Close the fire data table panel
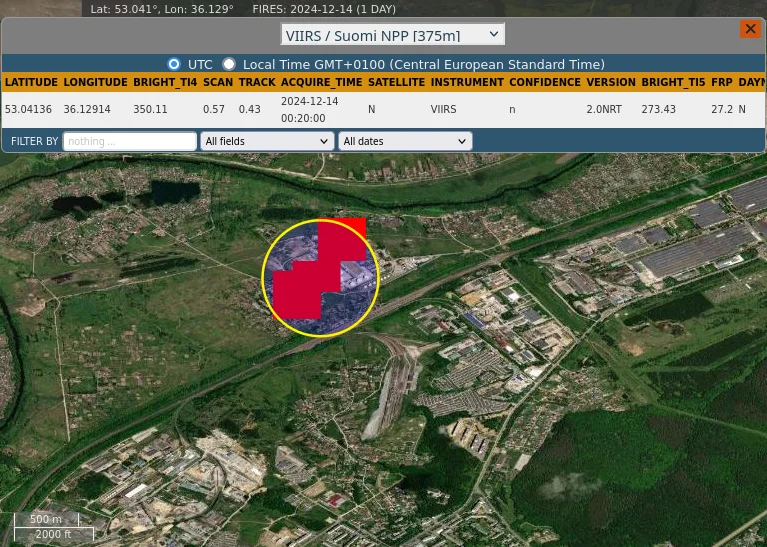Viewport: 767px width, 547px height. click(x=750, y=29)
